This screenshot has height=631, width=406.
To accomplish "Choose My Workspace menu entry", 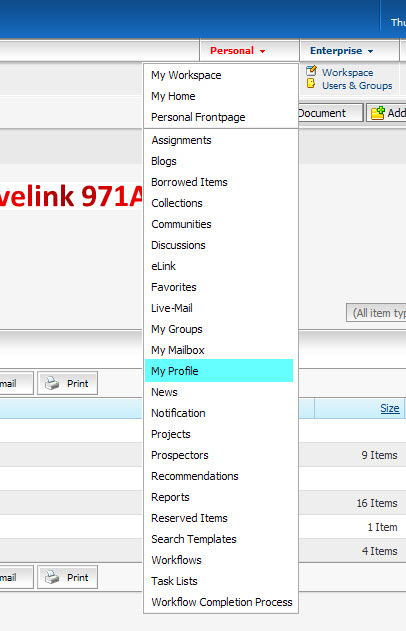I will (x=186, y=75).
